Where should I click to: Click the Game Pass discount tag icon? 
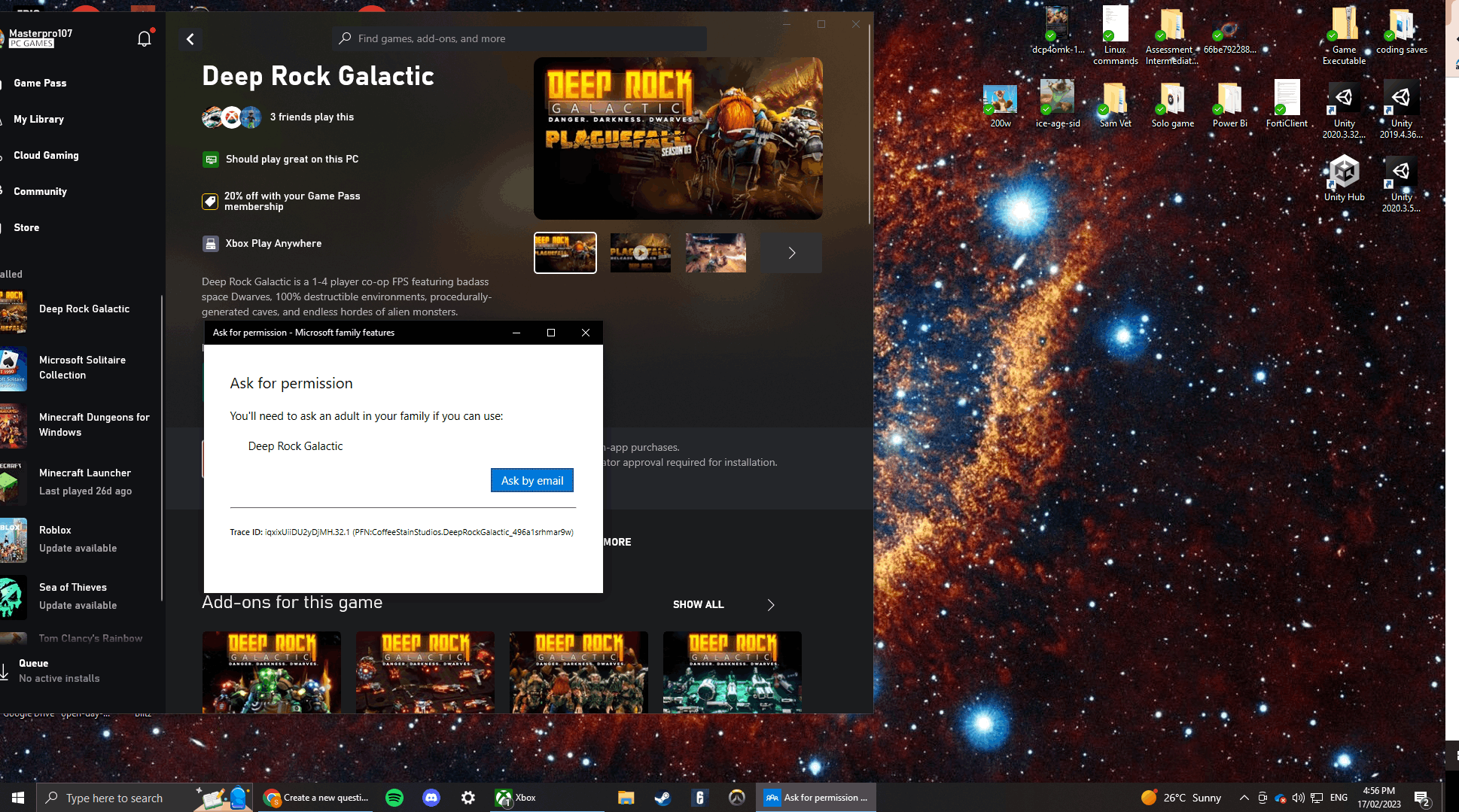click(x=210, y=202)
